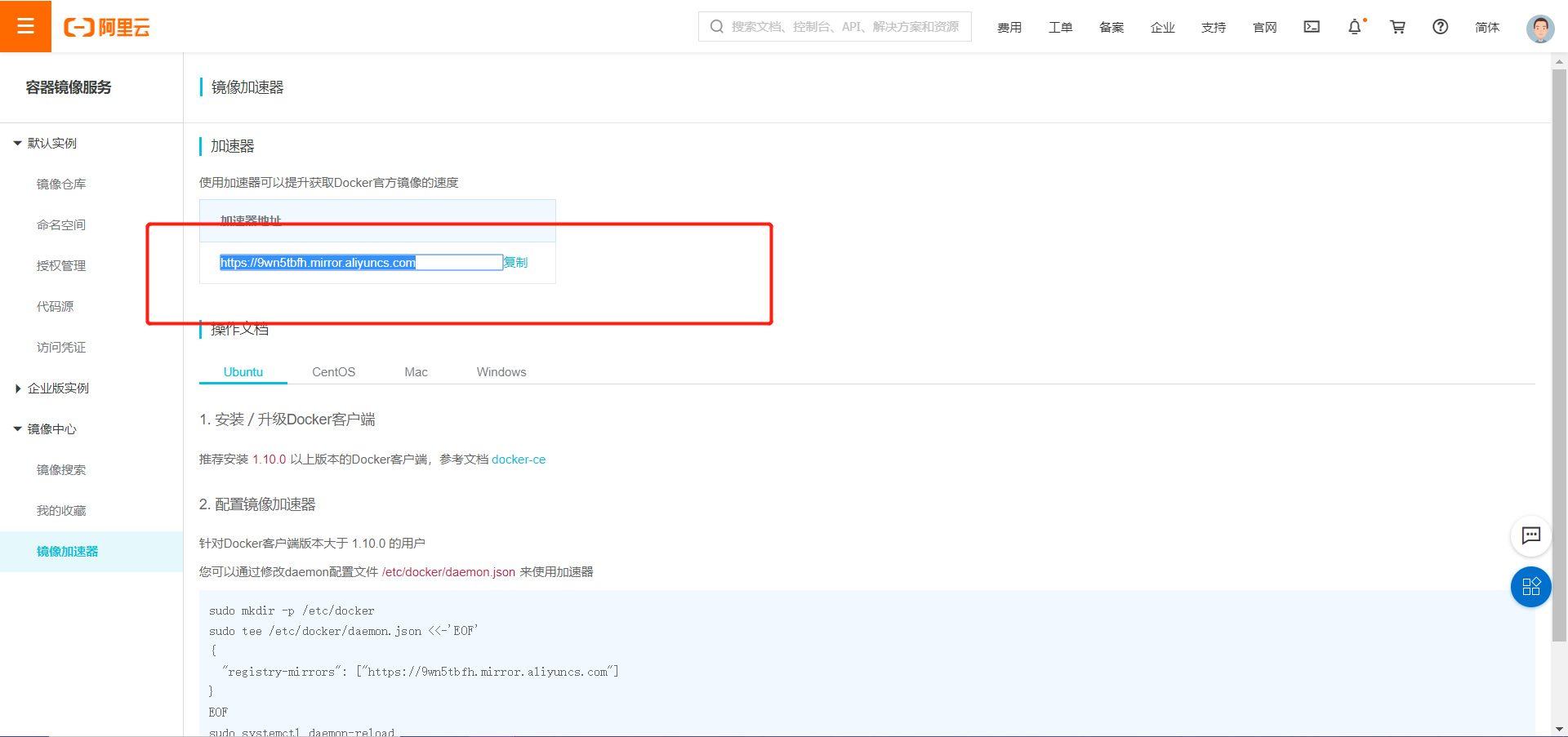Open the shopping cart icon
1568x737 pixels.
pyautogui.click(x=1397, y=27)
